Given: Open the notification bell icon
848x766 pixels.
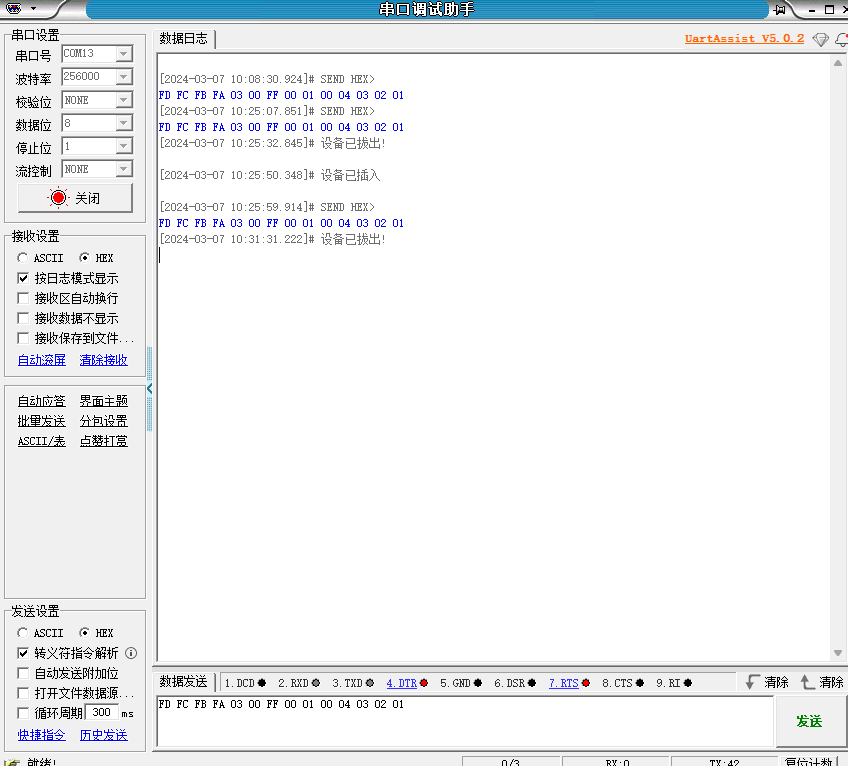Looking at the screenshot, I should coord(842,39).
